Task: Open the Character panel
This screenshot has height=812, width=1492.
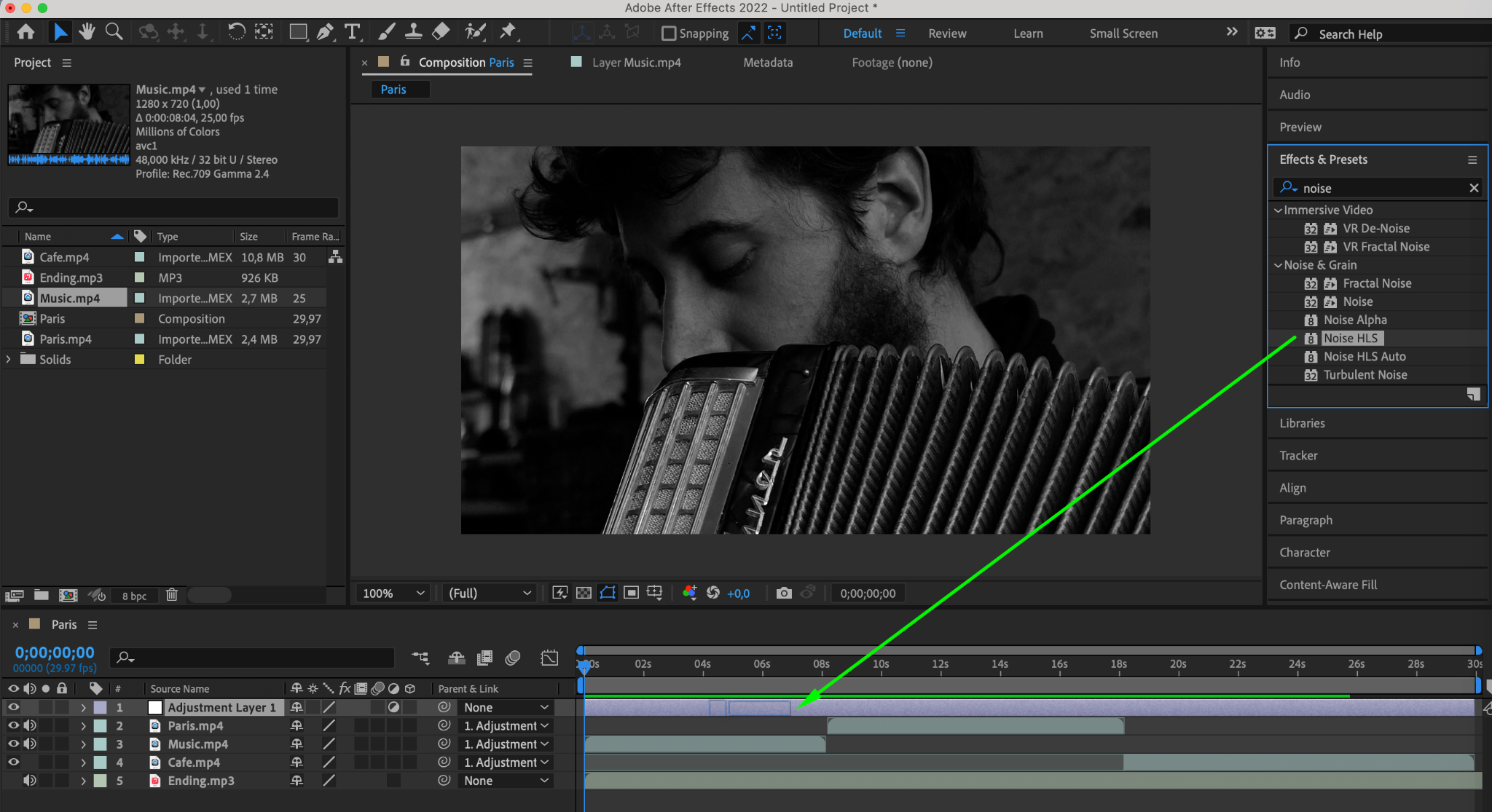Action: point(1305,553)
